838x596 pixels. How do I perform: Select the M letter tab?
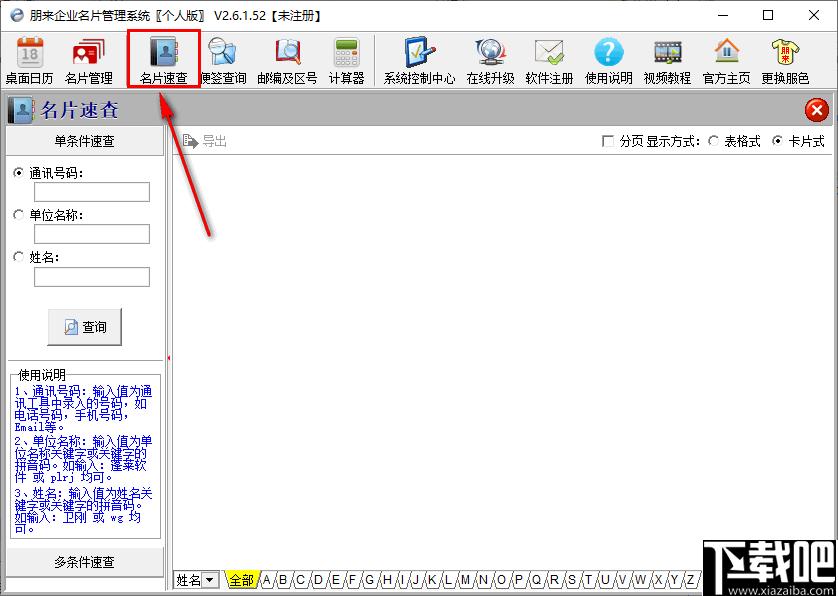(x=465, y=579)
